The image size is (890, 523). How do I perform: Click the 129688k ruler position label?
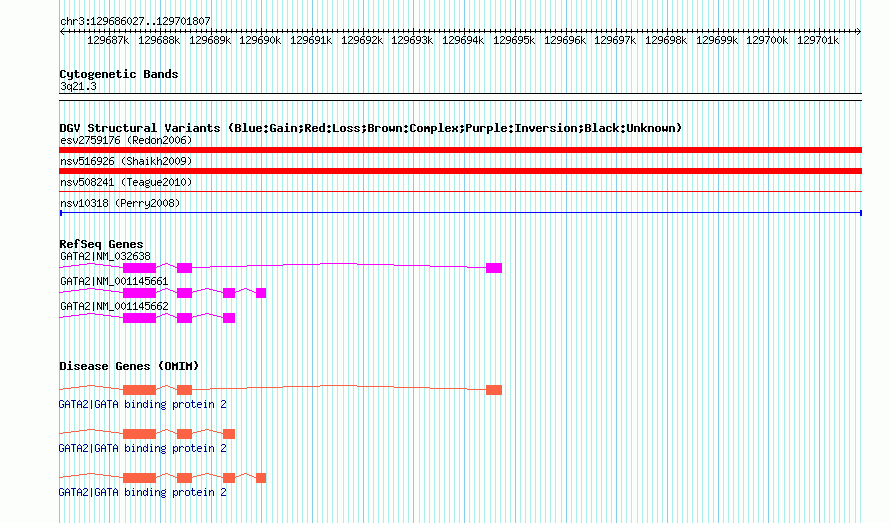[x=159, y=40]
